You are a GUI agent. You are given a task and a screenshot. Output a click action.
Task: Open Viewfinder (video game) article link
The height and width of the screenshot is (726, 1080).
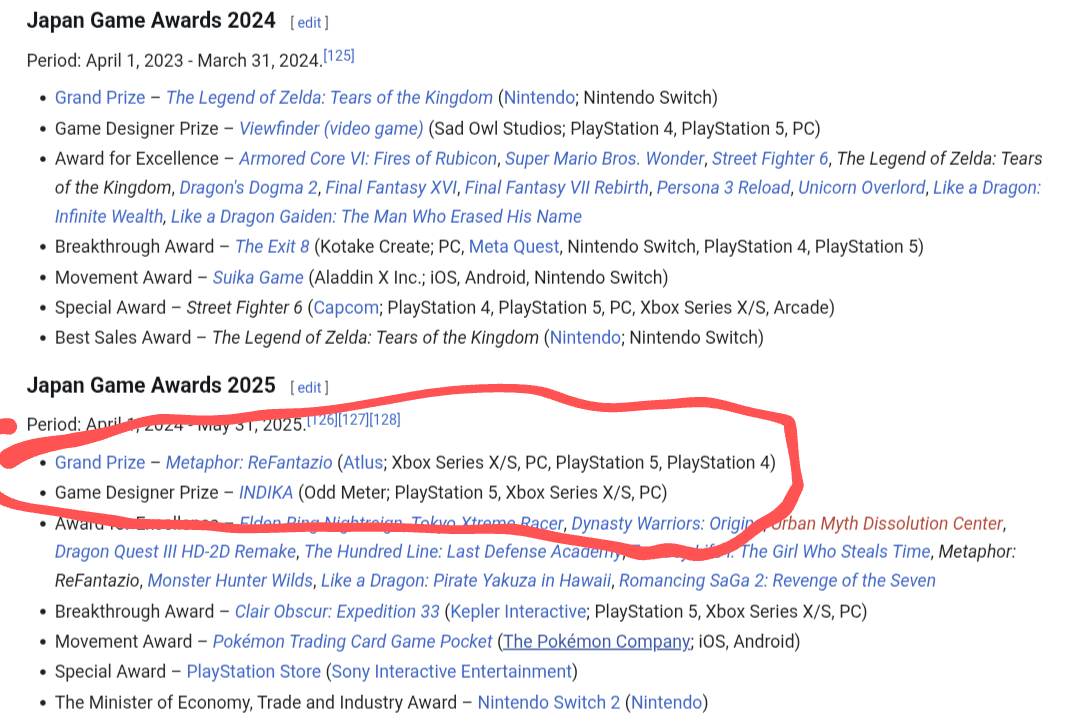(x=331, y=129)
